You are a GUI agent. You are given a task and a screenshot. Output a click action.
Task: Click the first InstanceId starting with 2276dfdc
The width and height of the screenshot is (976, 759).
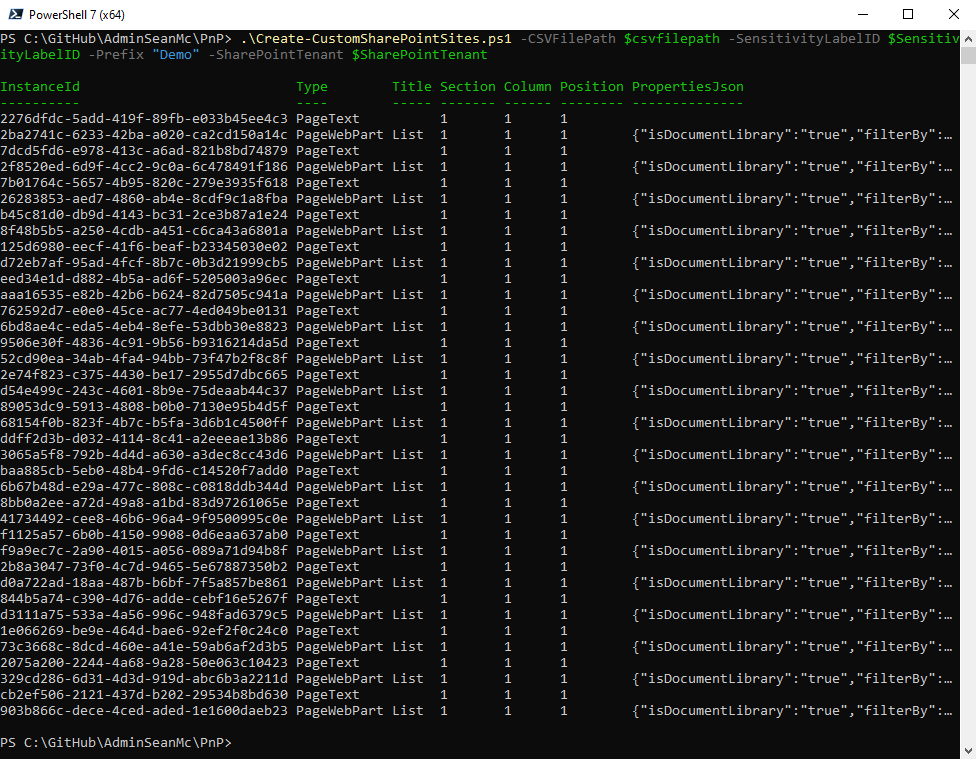pyautogui.click(x=144, y=119)
